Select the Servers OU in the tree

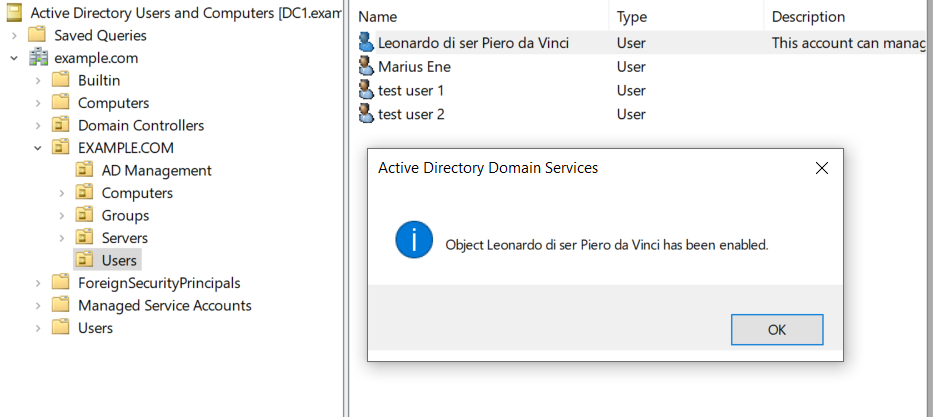pos(124,238)
